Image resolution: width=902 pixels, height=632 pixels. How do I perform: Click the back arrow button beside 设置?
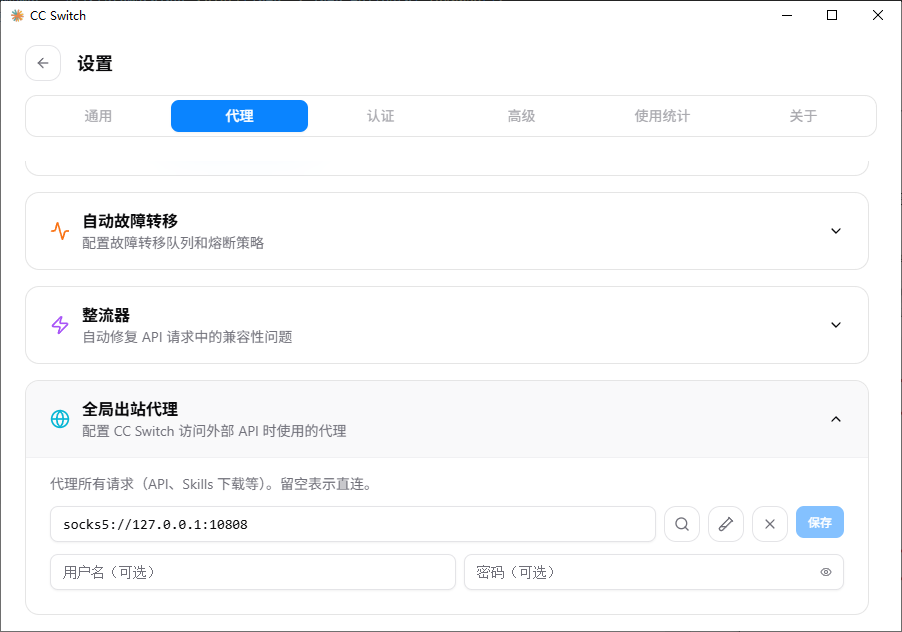[x=43, y=63]
